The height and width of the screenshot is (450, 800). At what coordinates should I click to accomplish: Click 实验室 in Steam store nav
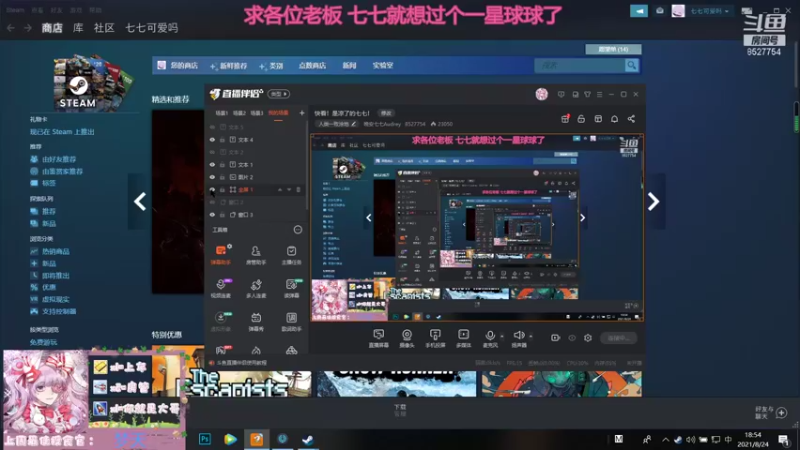[383, 65]
